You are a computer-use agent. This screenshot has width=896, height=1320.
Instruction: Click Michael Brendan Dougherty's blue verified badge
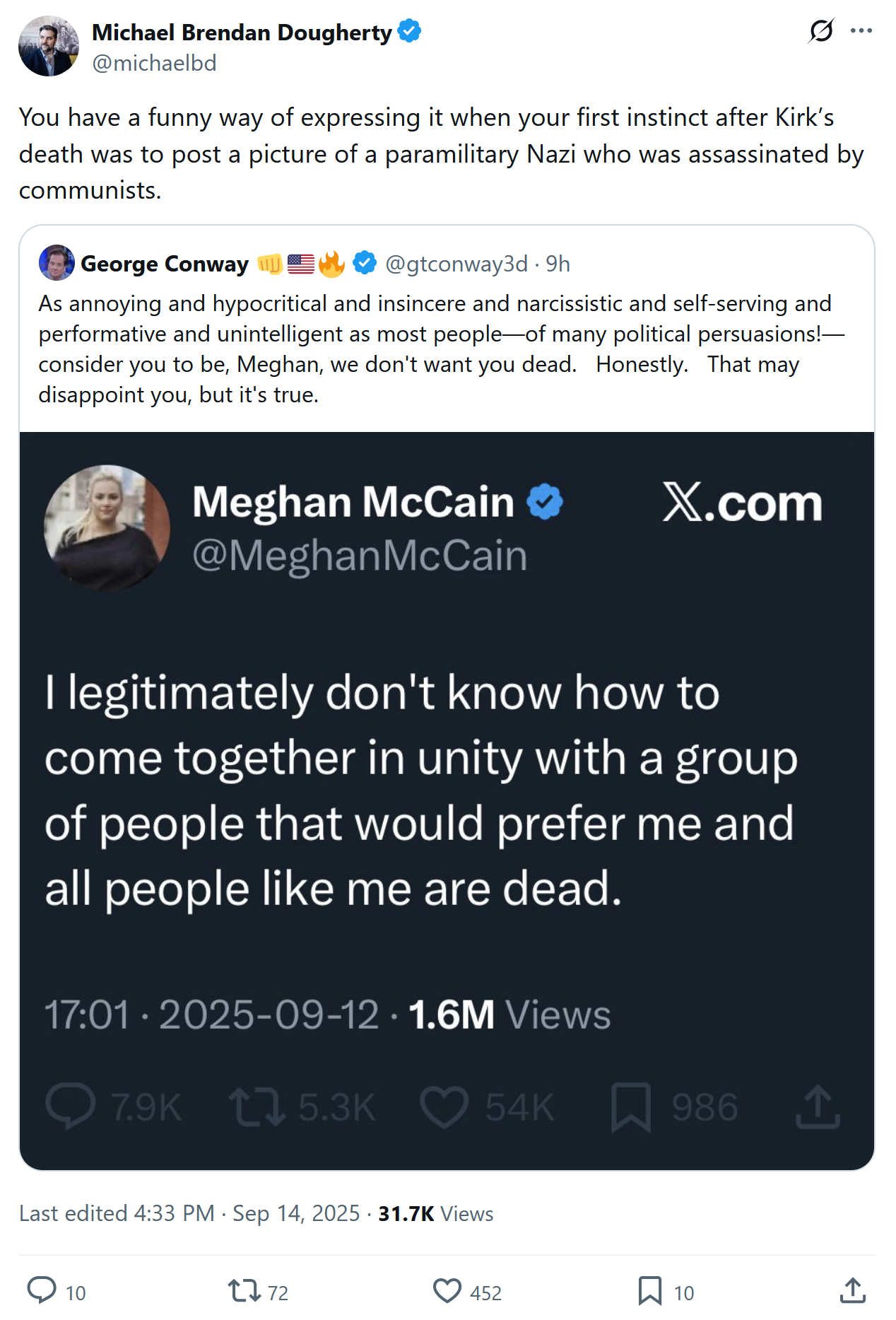(x=410, y=32)
